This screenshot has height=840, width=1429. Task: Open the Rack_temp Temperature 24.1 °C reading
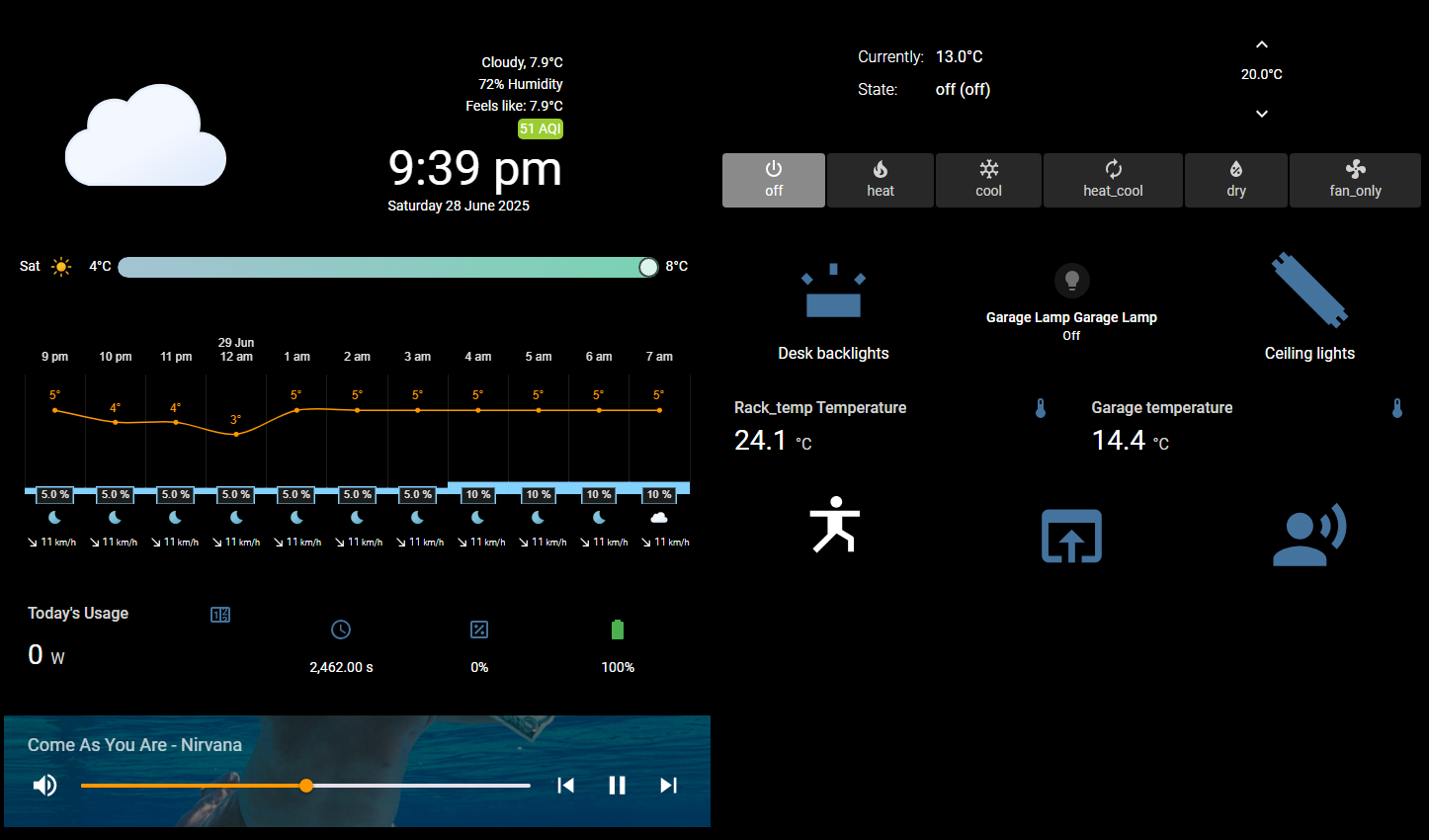pos(890,426)
